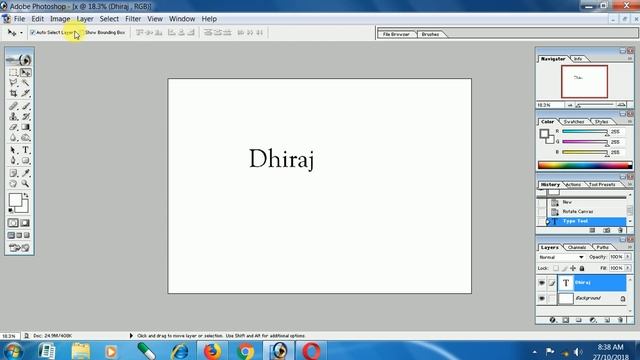Open the Filter menu
The image size is (640, 360).
[133, 19]
